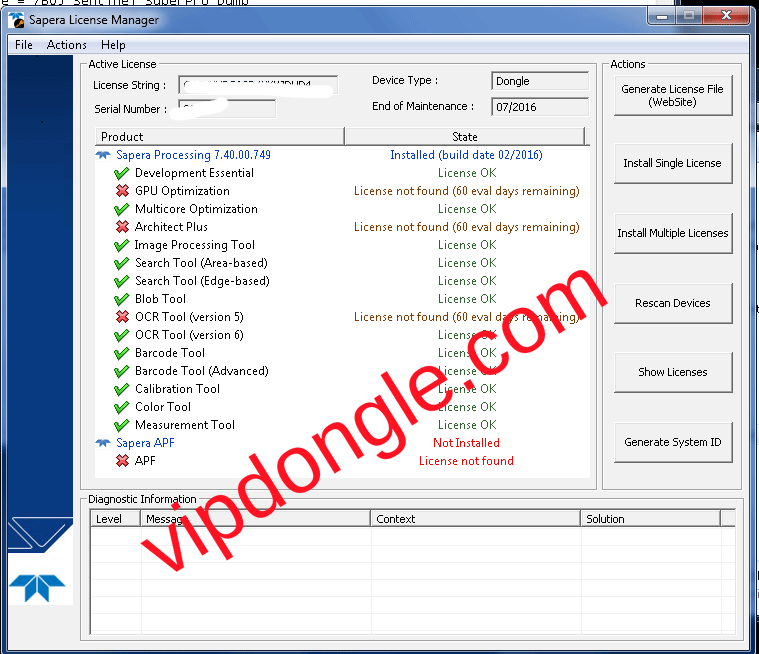Click red X icon beside APF

click(122, 461)
